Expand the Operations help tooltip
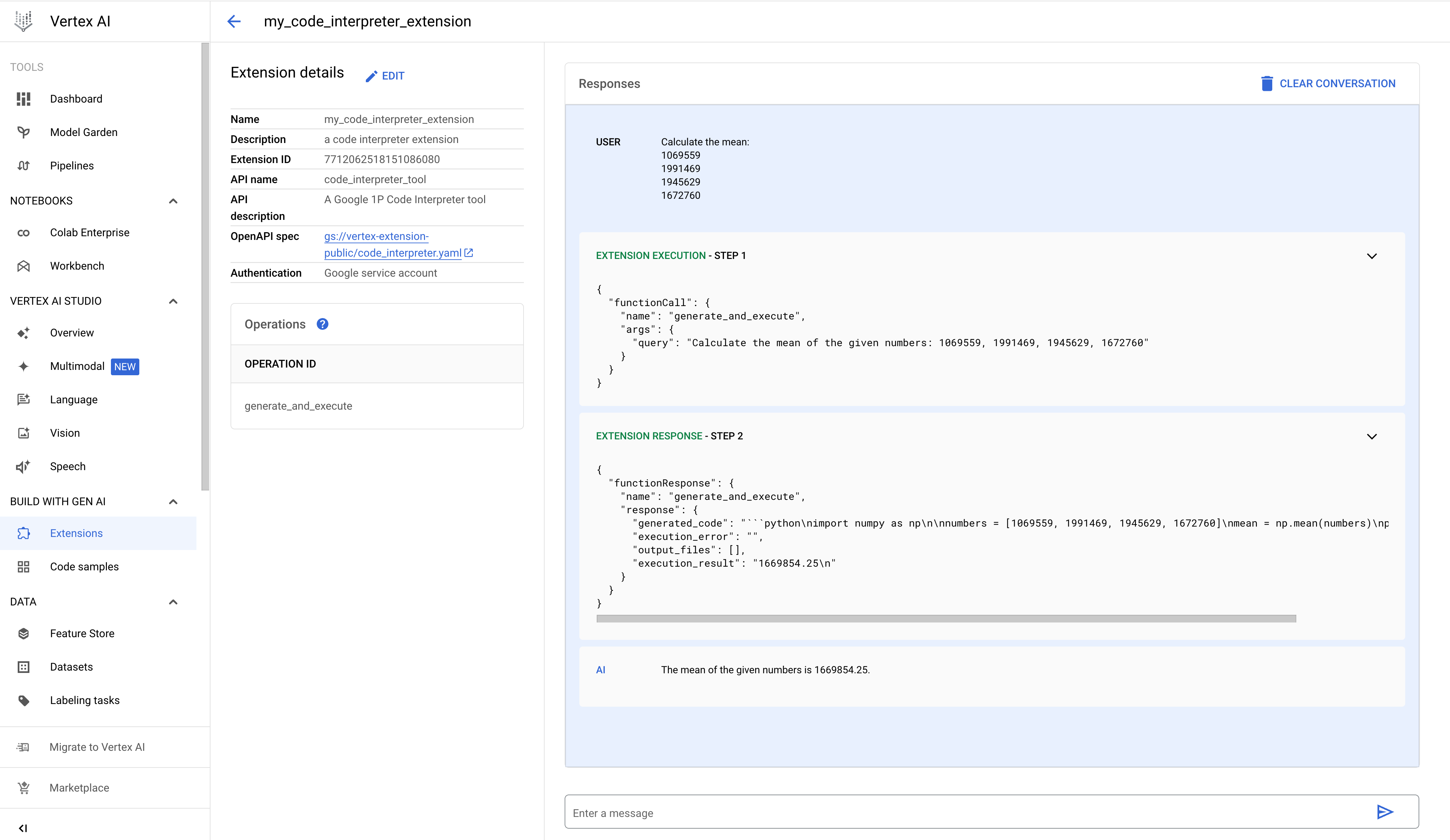 pos(322,324)
